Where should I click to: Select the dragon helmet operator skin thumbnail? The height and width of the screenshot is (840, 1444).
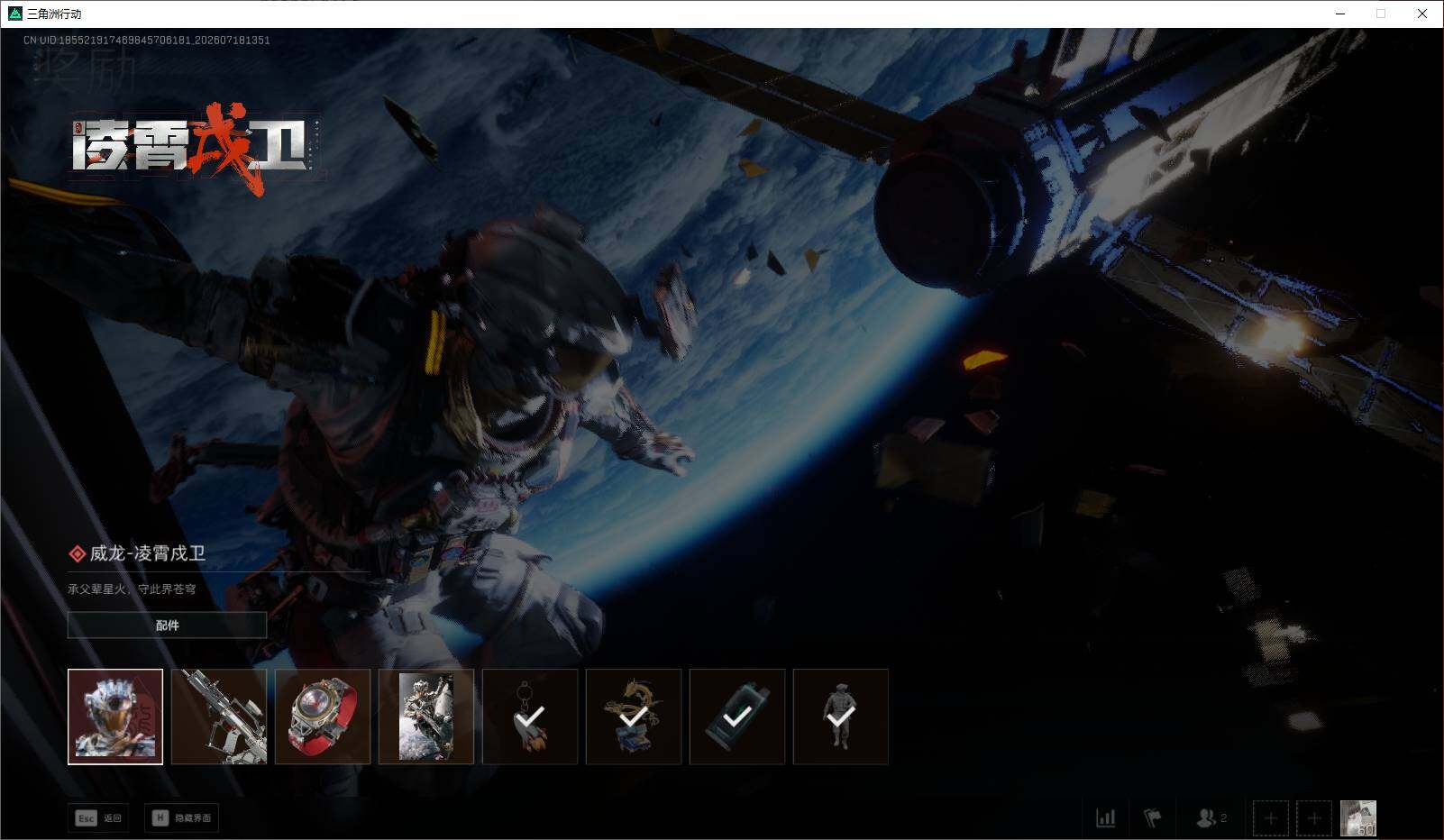115,717
